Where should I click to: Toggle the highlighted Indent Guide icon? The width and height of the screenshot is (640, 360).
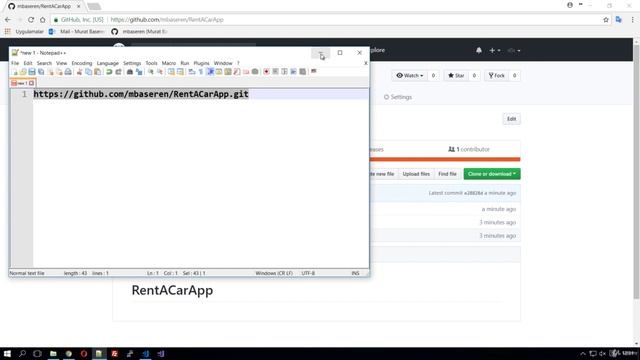point(210,72)
